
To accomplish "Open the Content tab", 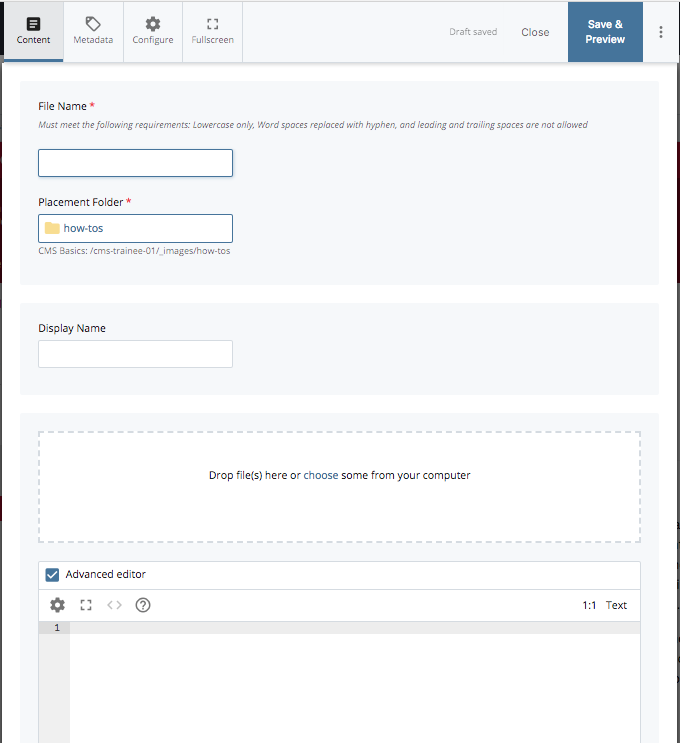I will (33, 31).
